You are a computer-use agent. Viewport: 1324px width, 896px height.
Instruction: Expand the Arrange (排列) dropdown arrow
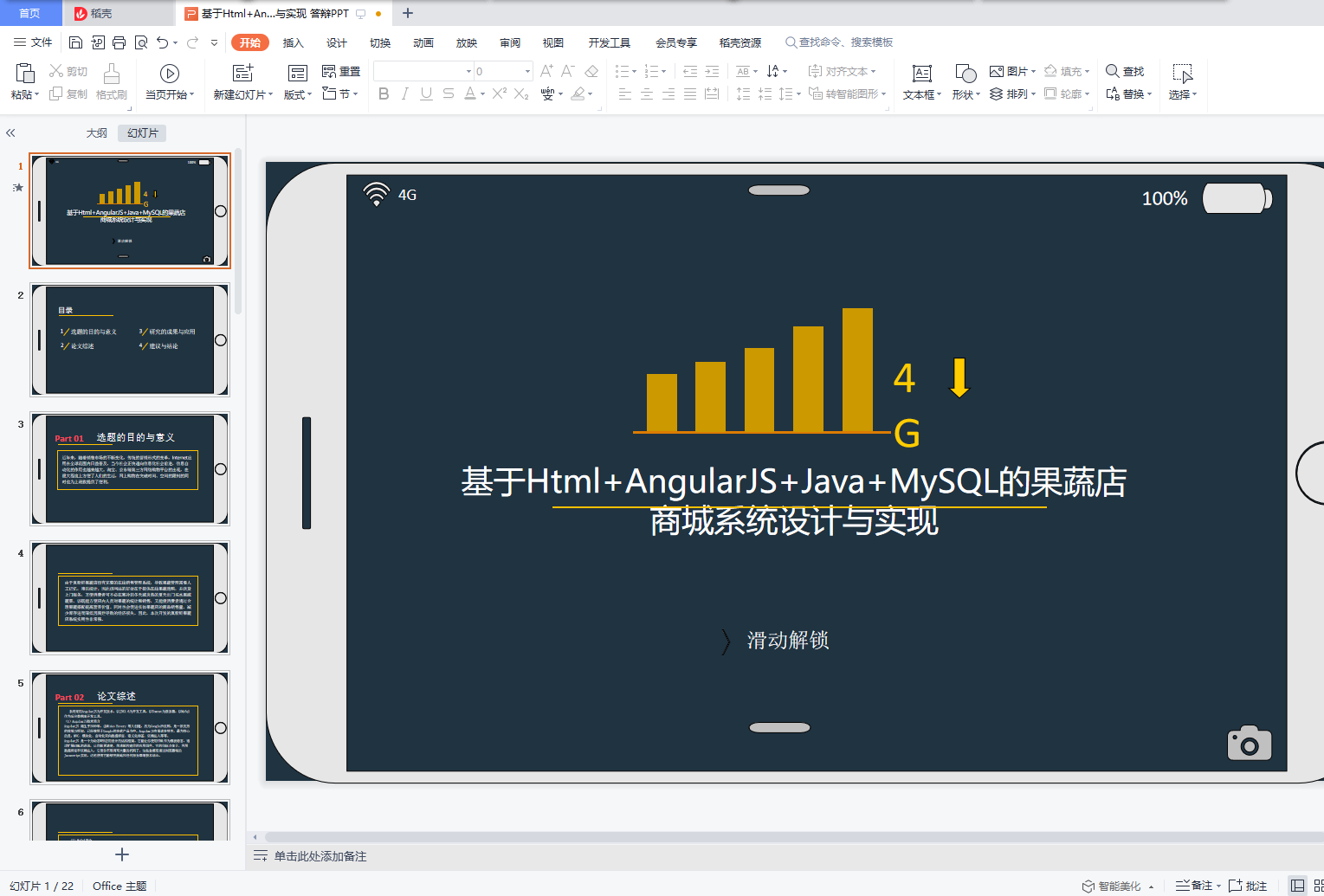1033,94
